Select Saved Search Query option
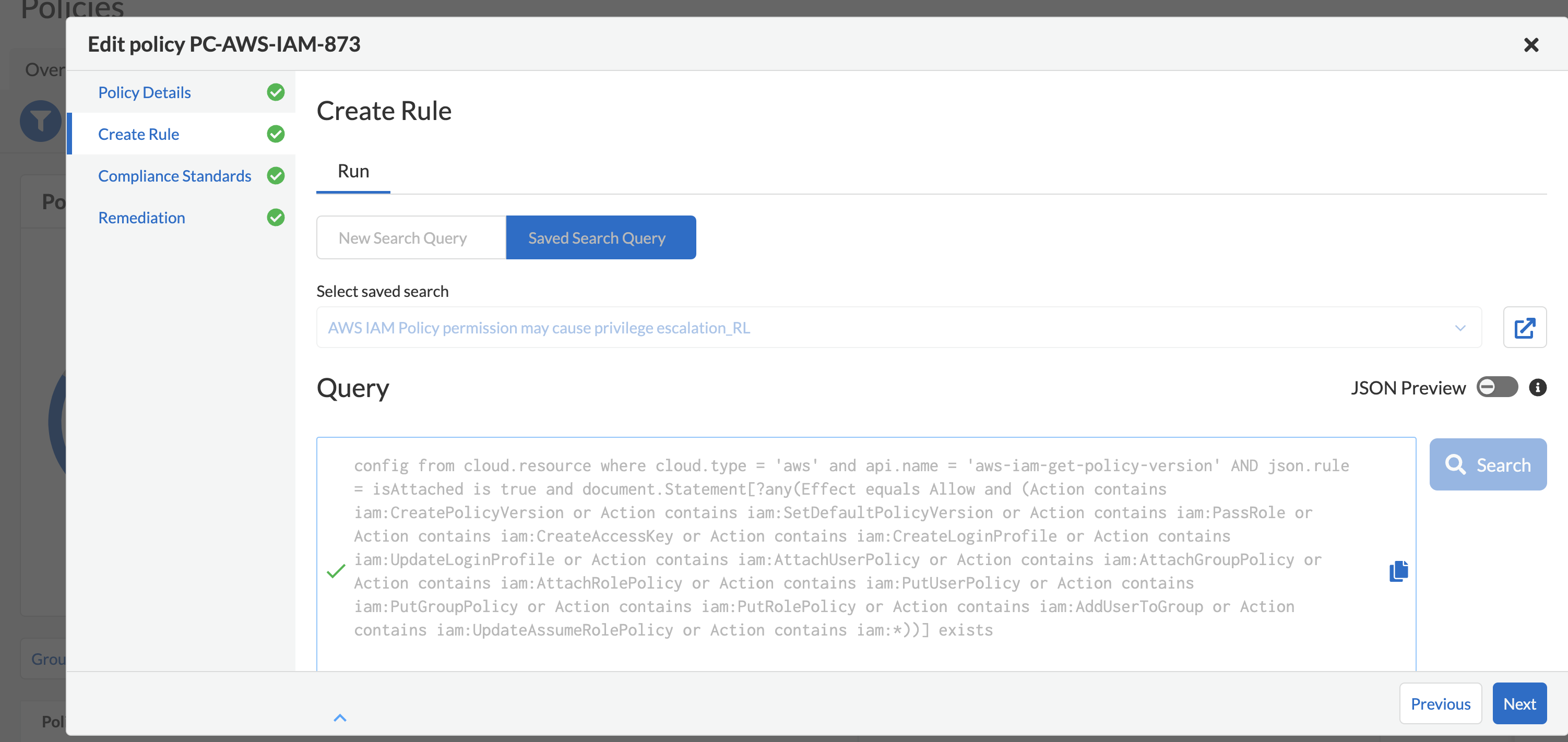This screenshot has width=1568, height=742. click(x=601, y=237)
